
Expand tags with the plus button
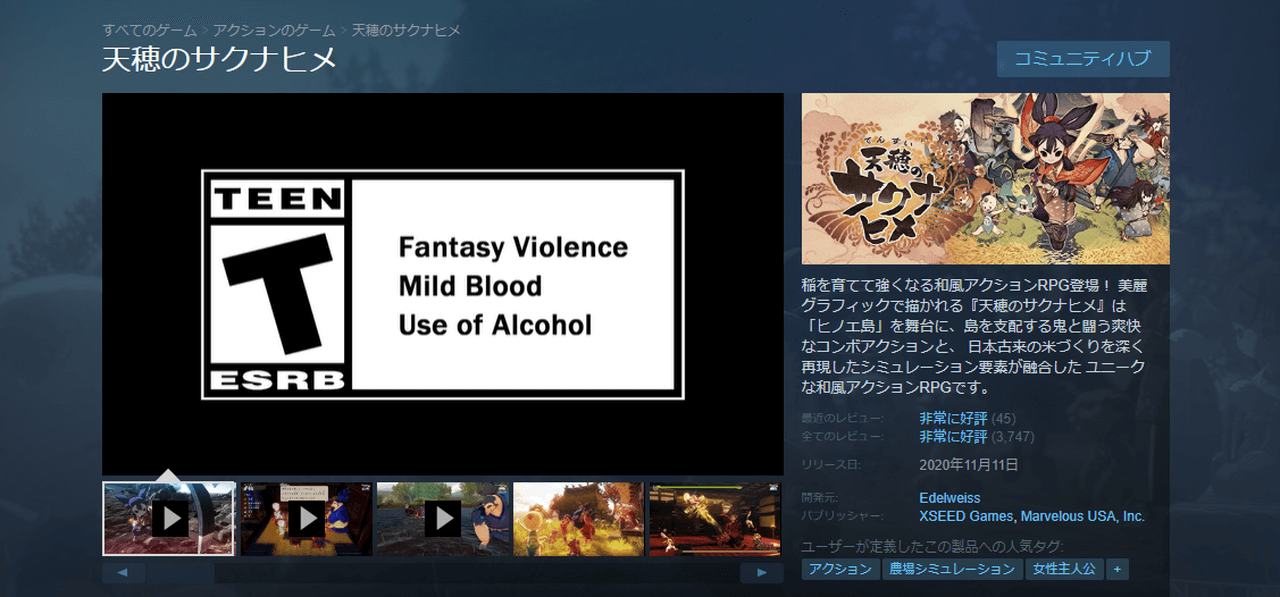1117,569
